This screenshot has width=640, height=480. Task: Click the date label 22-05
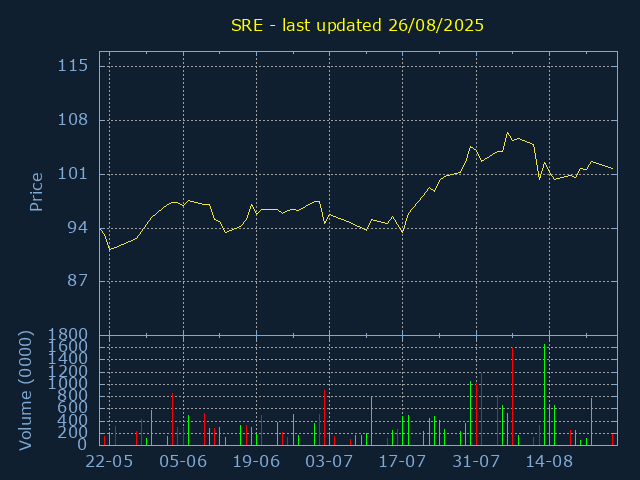[x=109, y=462]
